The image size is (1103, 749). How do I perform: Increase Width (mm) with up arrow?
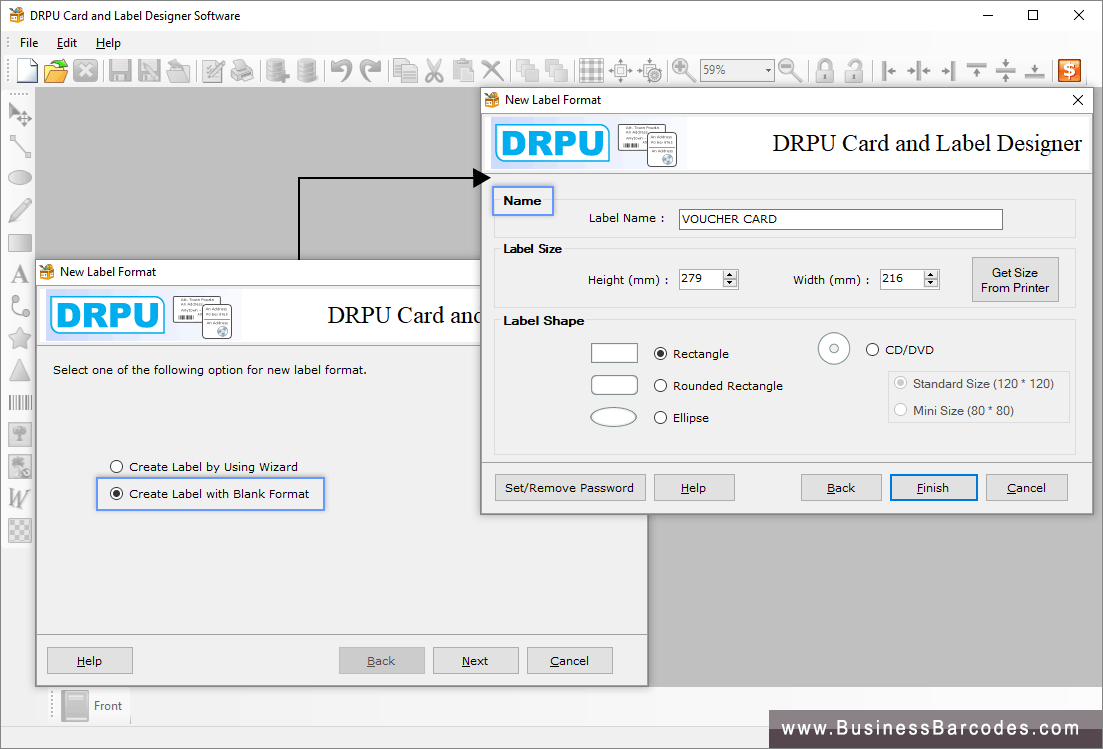931,274
